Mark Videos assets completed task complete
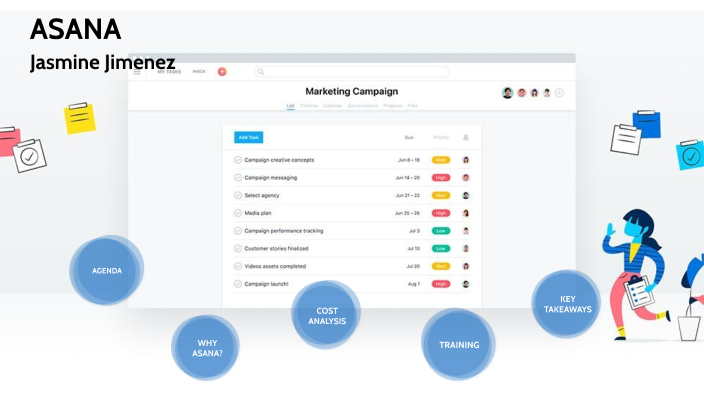704x396 pixels. (x=238, y=266)
